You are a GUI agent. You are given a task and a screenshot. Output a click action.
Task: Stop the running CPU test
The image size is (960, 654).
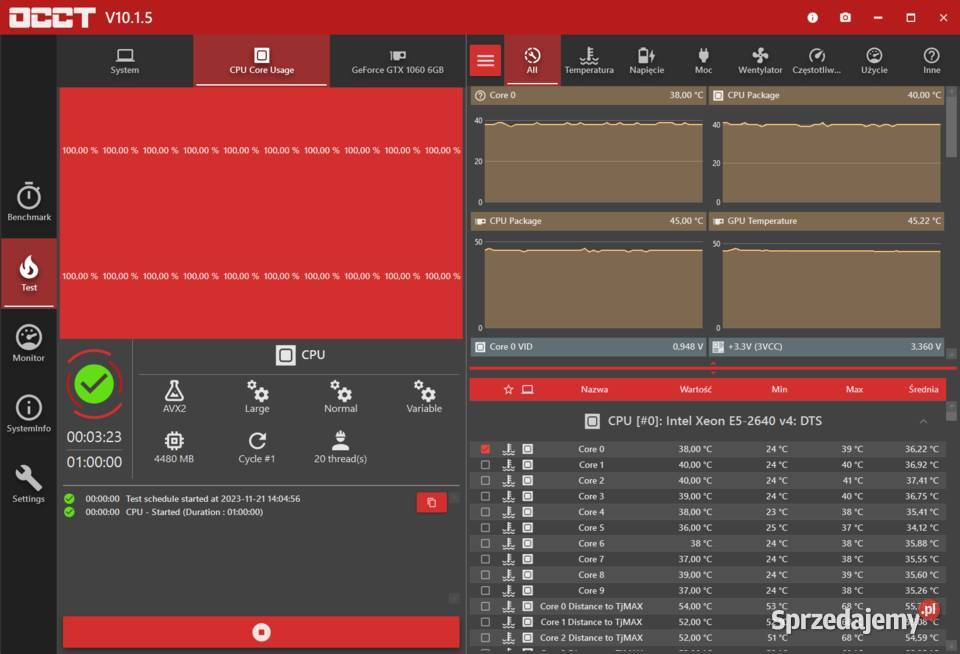point(261,632)
